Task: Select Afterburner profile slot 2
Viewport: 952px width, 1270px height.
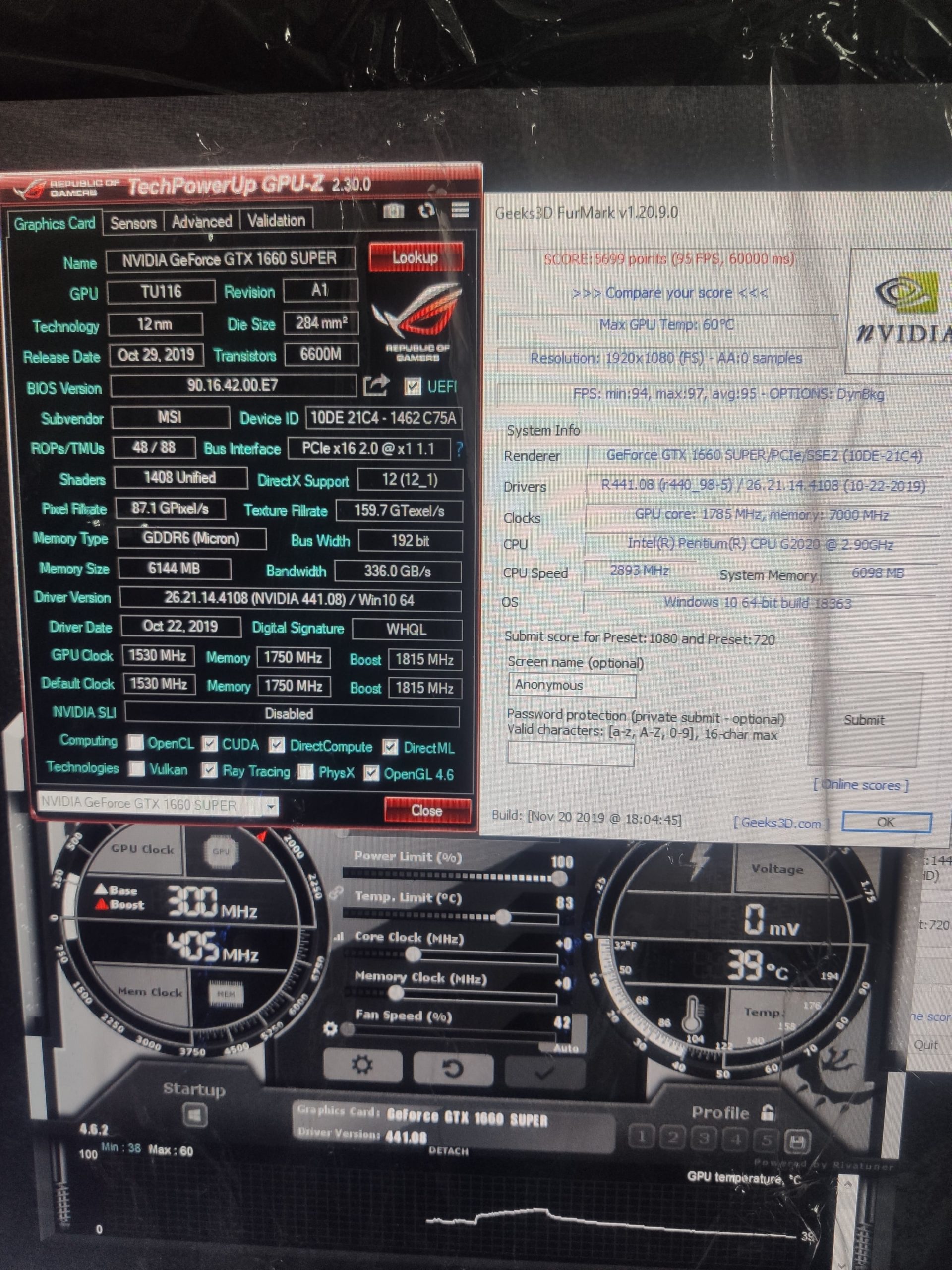Action: 673,1137
